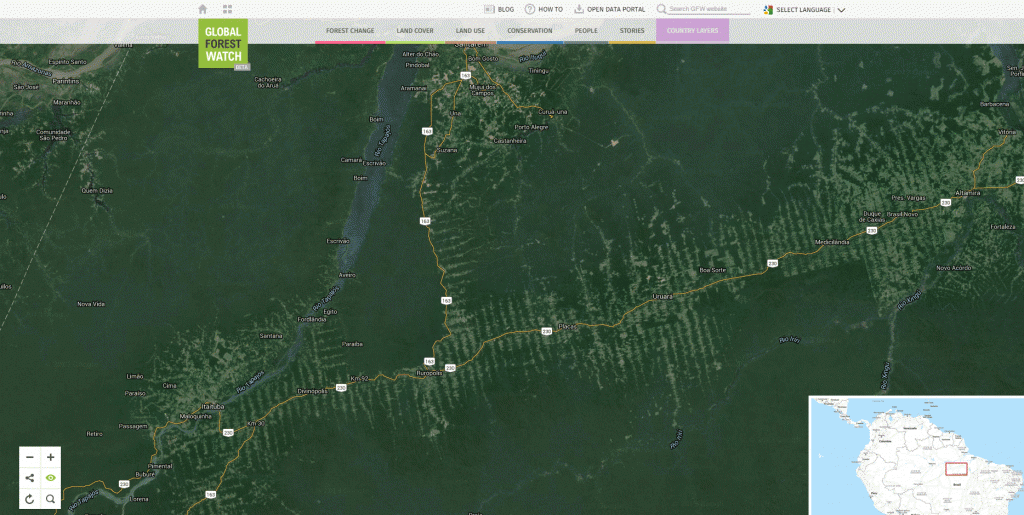Screen dimensions: 1024x515
Task: Click the reset map refresh icon
Action: (x=29, y=499)
